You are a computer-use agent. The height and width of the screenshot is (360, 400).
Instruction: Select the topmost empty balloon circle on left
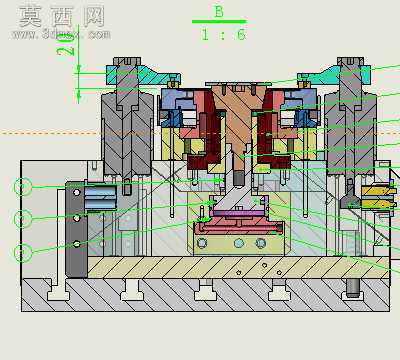point(23,187)
